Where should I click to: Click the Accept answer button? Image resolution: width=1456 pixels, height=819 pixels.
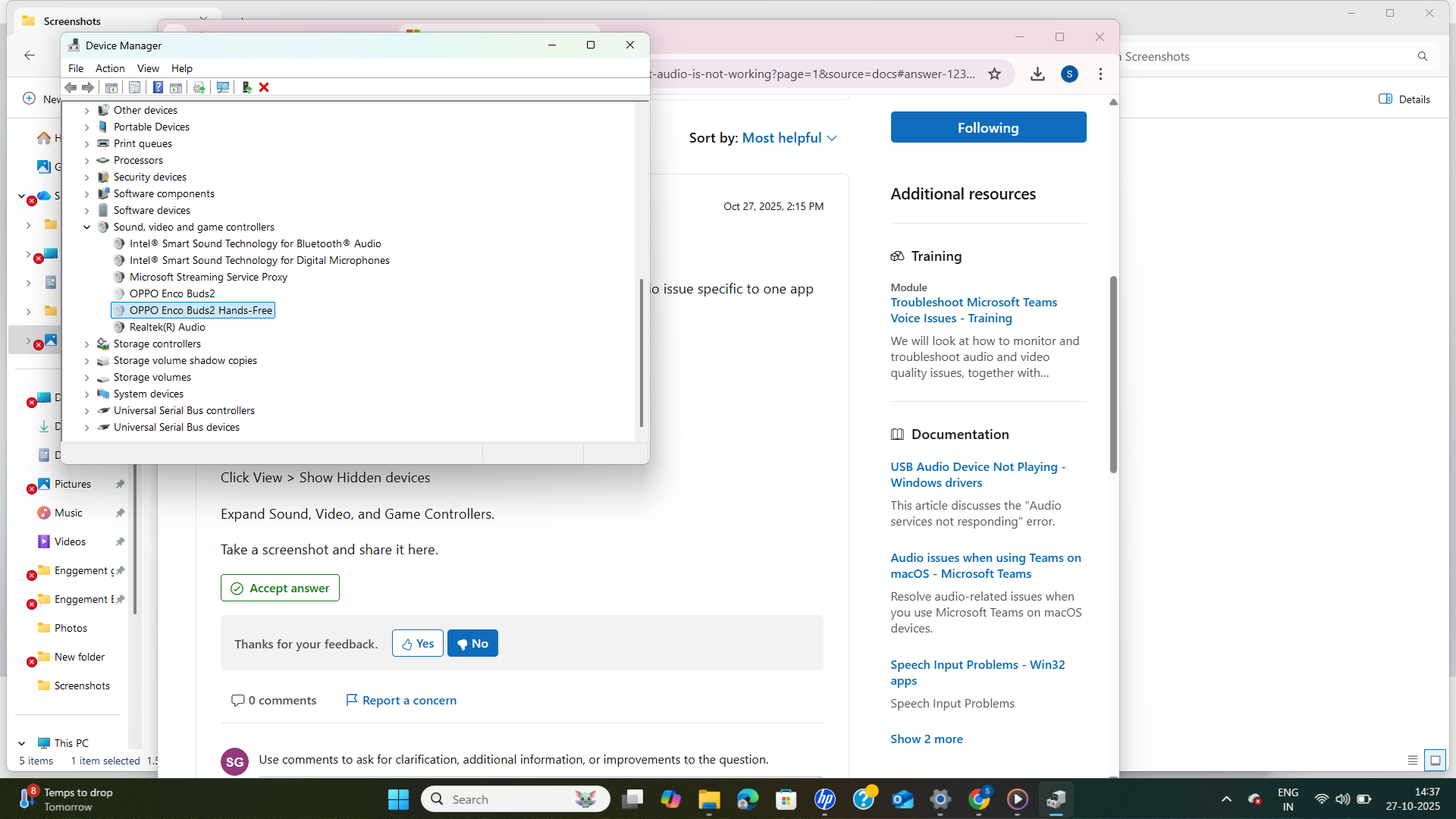click(x=280, y=588)
